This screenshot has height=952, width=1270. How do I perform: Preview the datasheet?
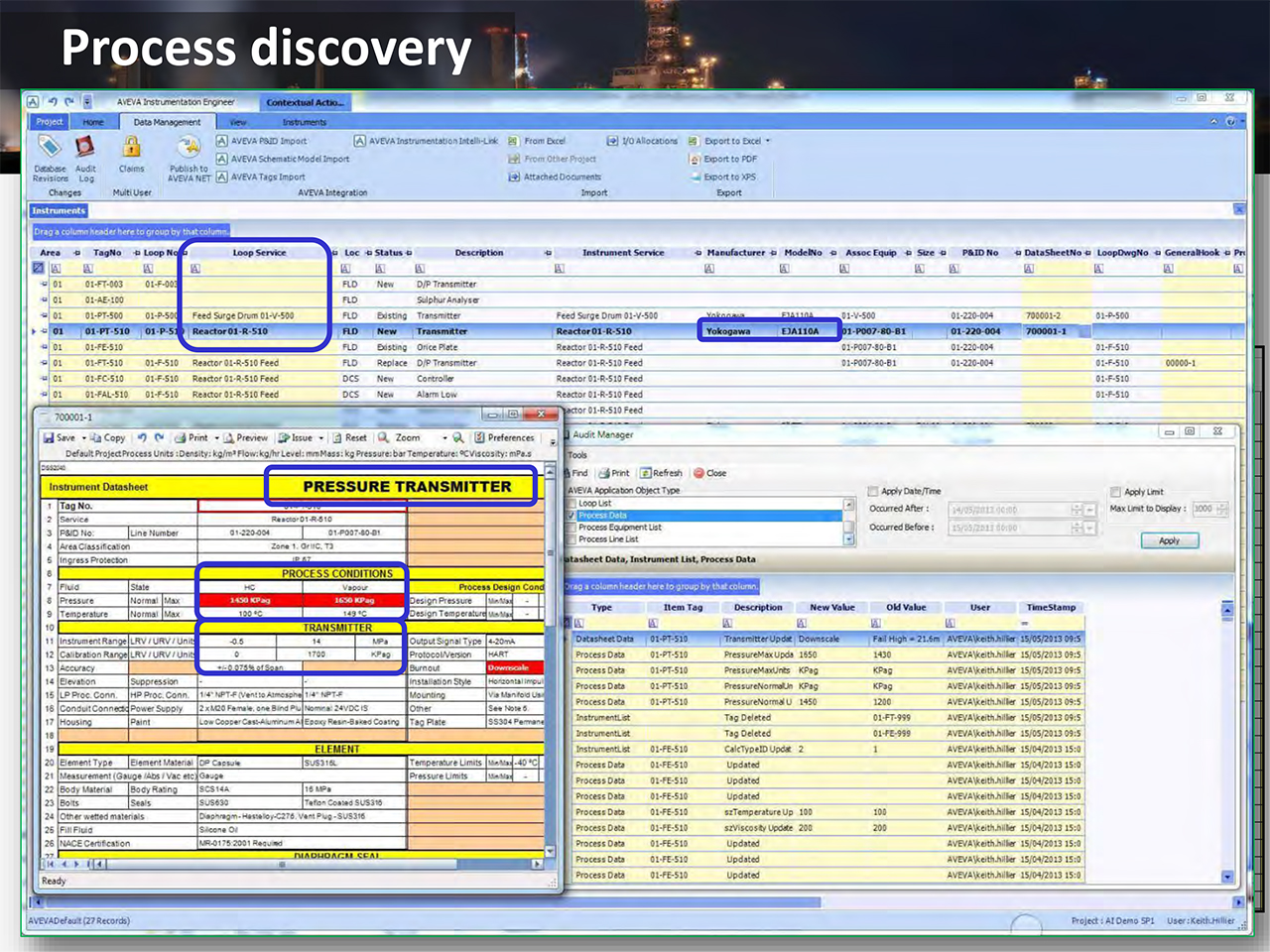(245, 437)
